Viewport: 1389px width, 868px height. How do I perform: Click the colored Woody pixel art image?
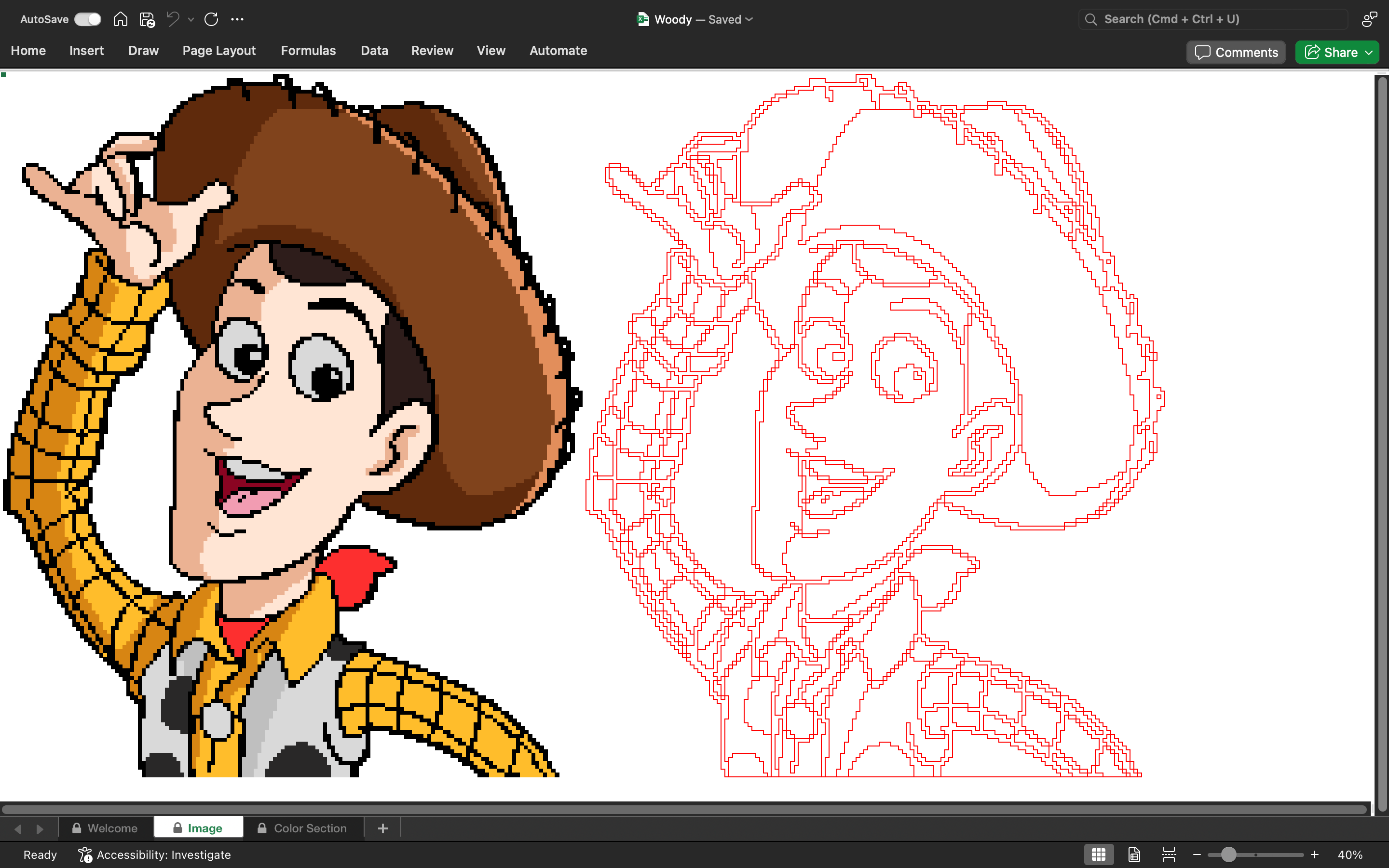(292, 425)
